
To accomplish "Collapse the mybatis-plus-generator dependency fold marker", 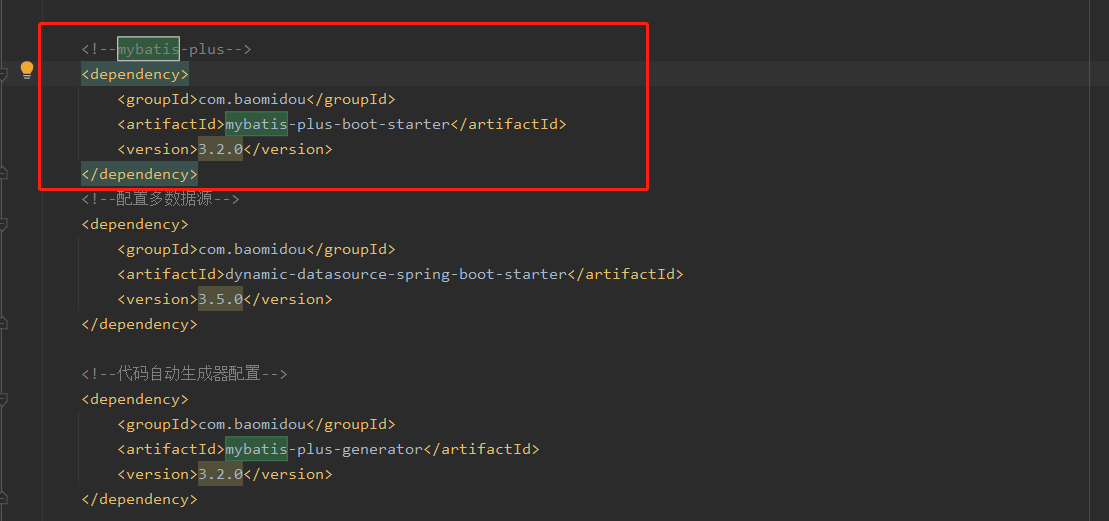I will click(3, 399).
